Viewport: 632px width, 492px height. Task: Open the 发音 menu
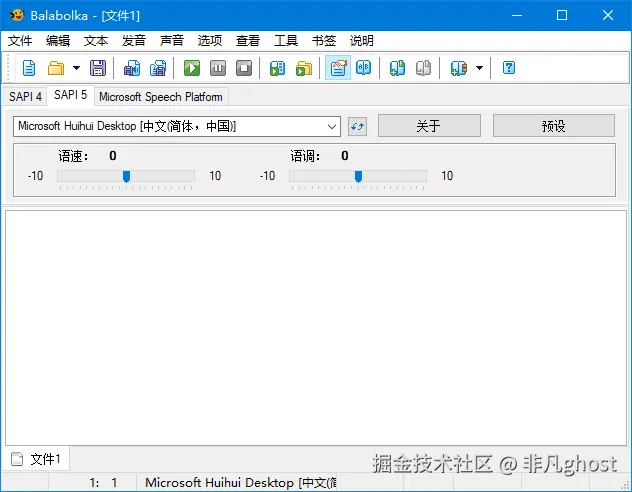tap(134, 41)
